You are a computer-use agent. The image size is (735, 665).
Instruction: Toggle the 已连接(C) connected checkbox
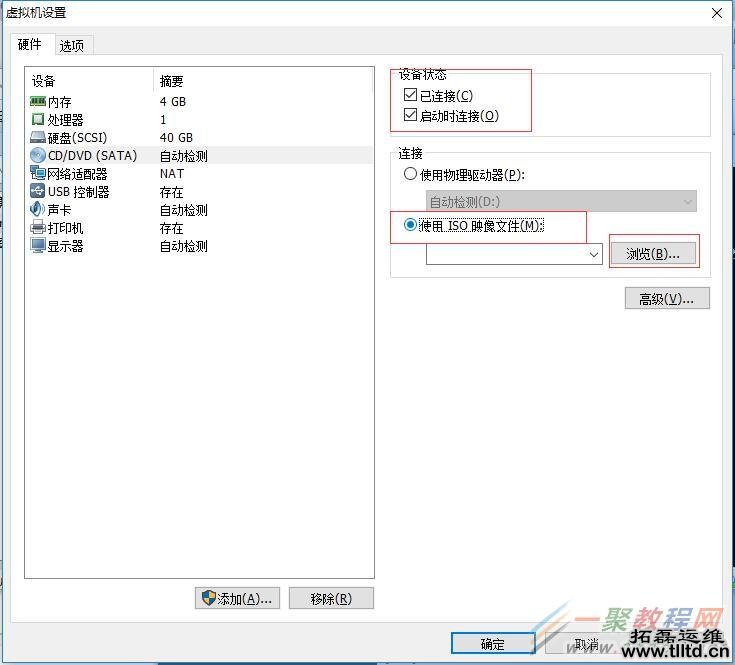[x=410, y=95]
